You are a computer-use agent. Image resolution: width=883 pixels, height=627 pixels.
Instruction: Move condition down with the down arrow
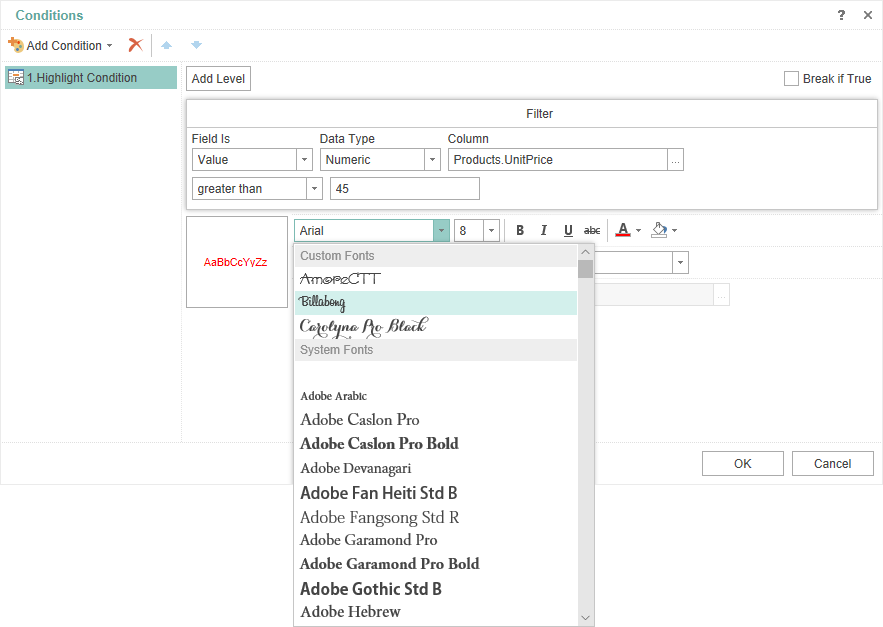196,45
